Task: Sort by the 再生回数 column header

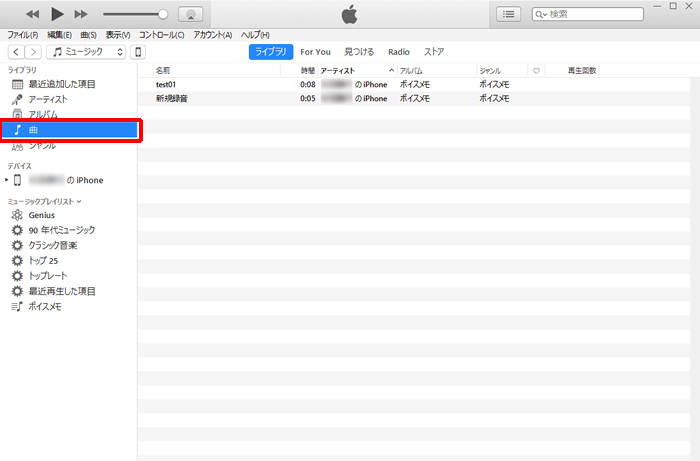Action: [x=572, y=71]
